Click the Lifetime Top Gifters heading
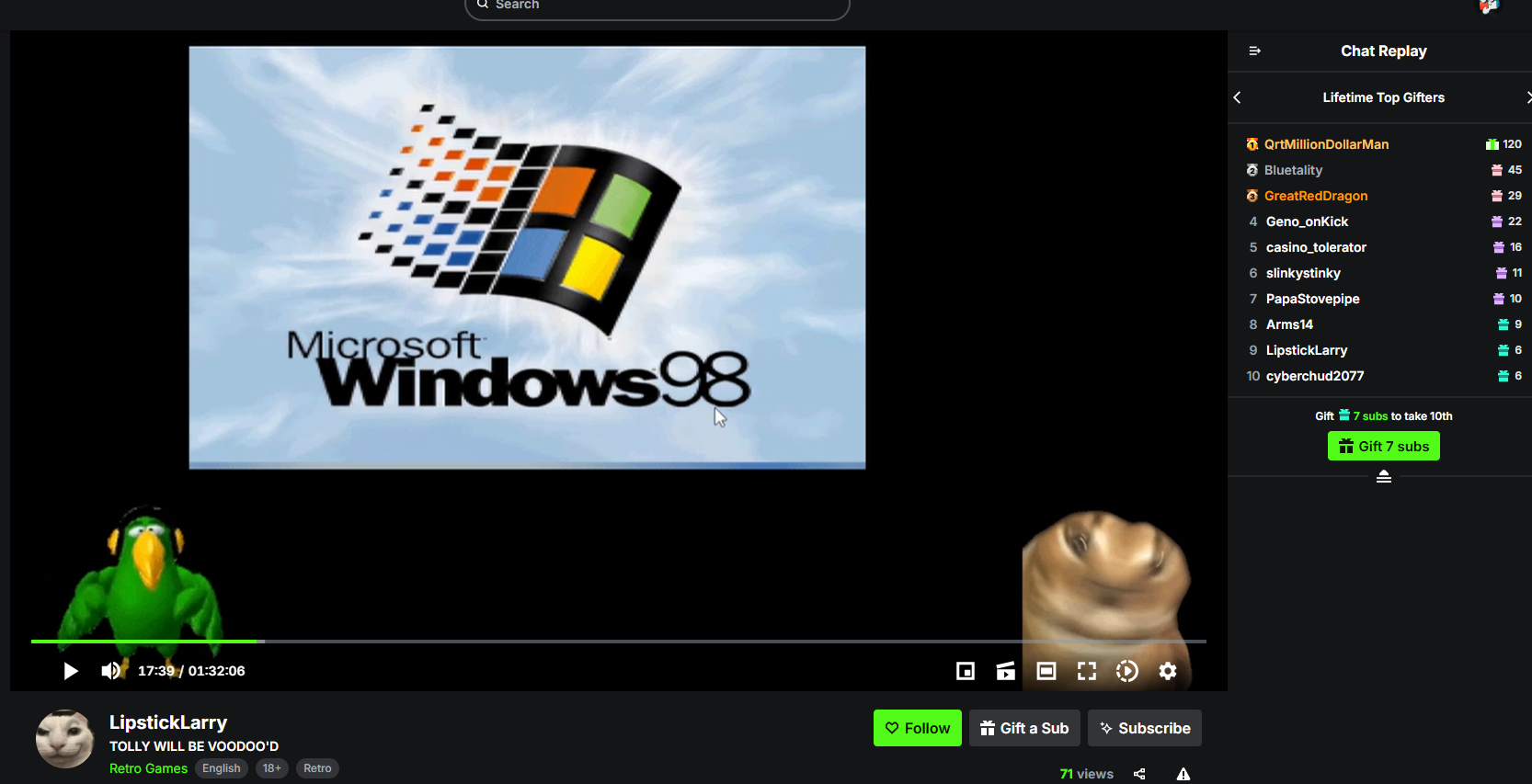 (x=1384, y=97)
